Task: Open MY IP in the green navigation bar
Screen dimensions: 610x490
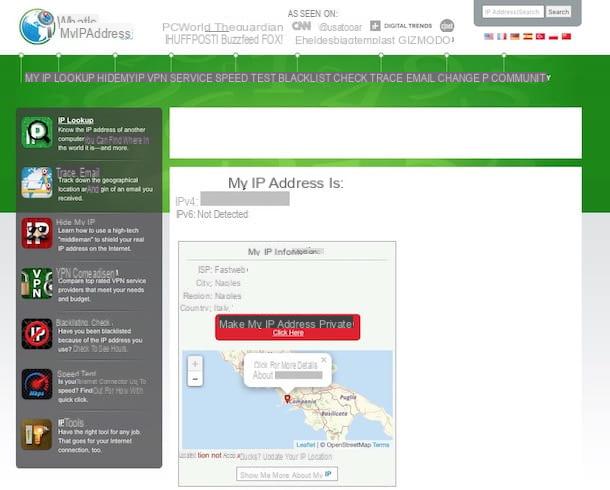Action: [38, 78]
